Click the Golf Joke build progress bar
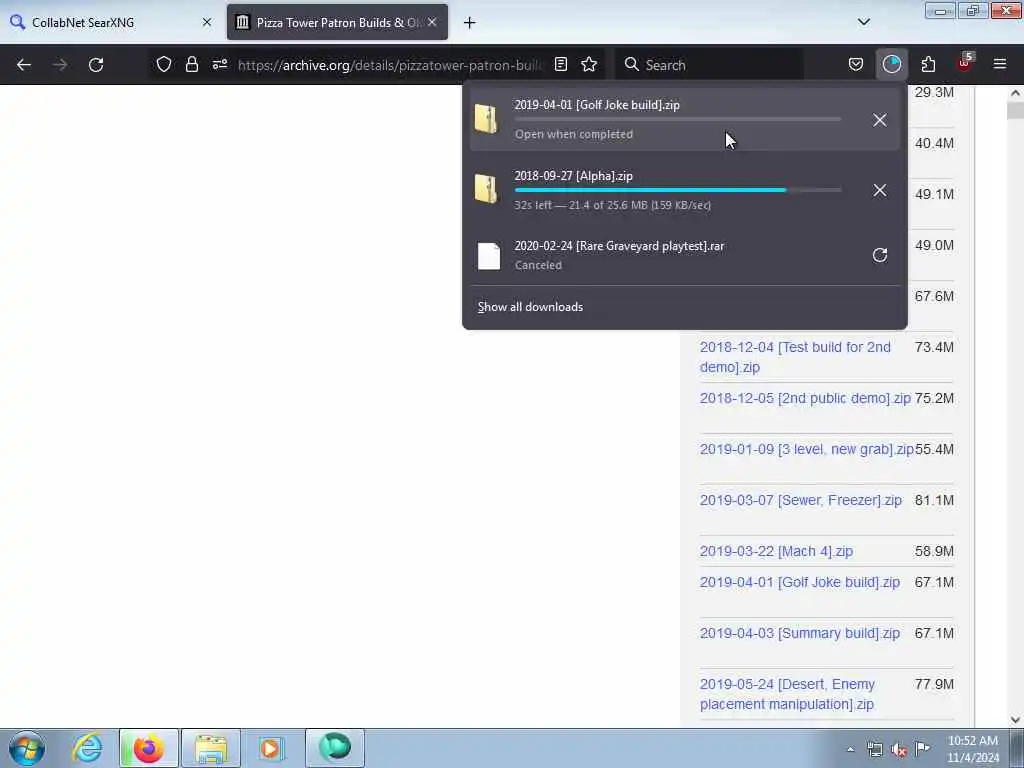This screenshot has width=1024, height=768. (x=678, y=120)
